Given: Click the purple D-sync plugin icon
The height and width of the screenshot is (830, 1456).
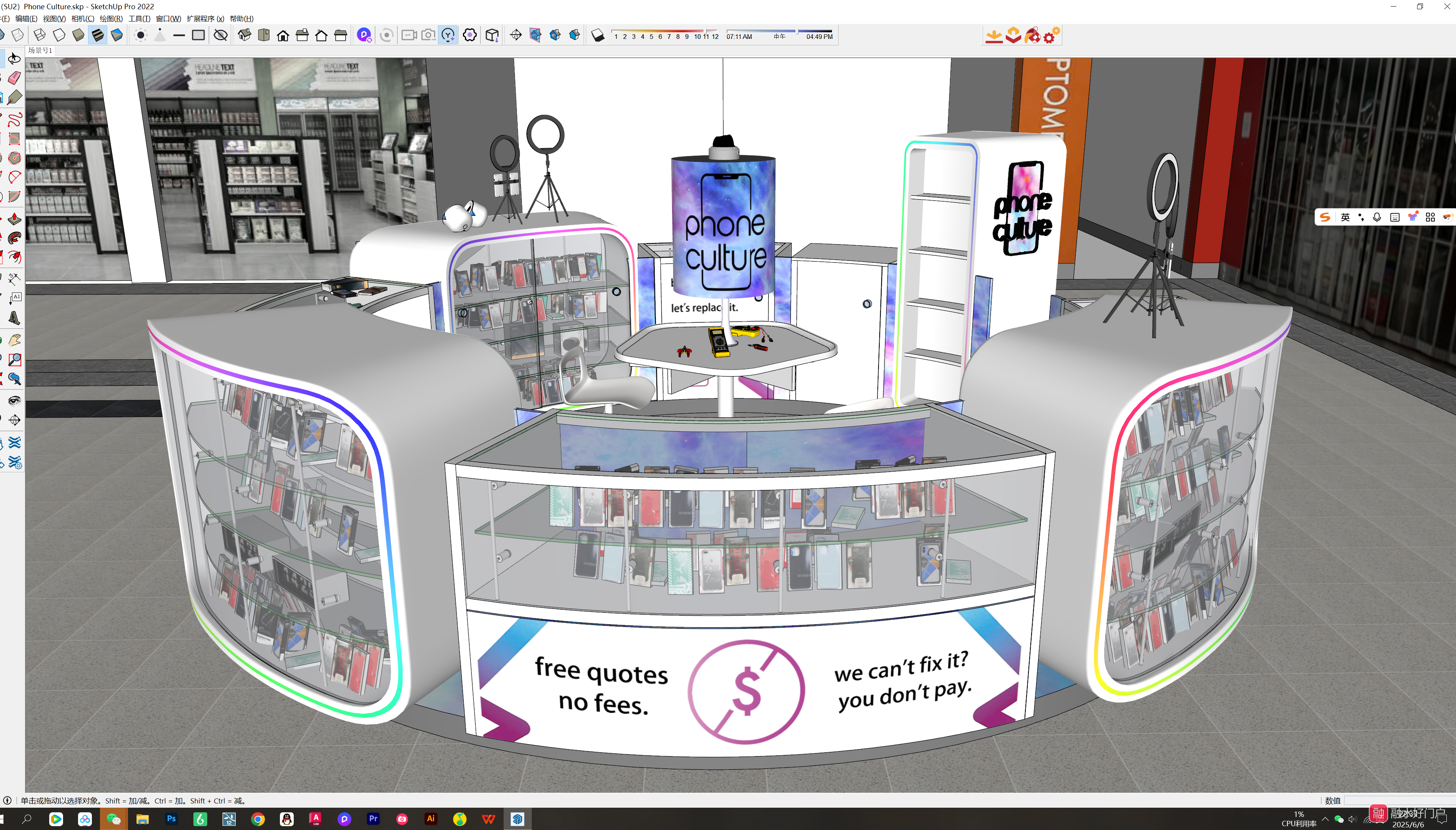Looking at the screenshot, I should [x=364, y=35].
